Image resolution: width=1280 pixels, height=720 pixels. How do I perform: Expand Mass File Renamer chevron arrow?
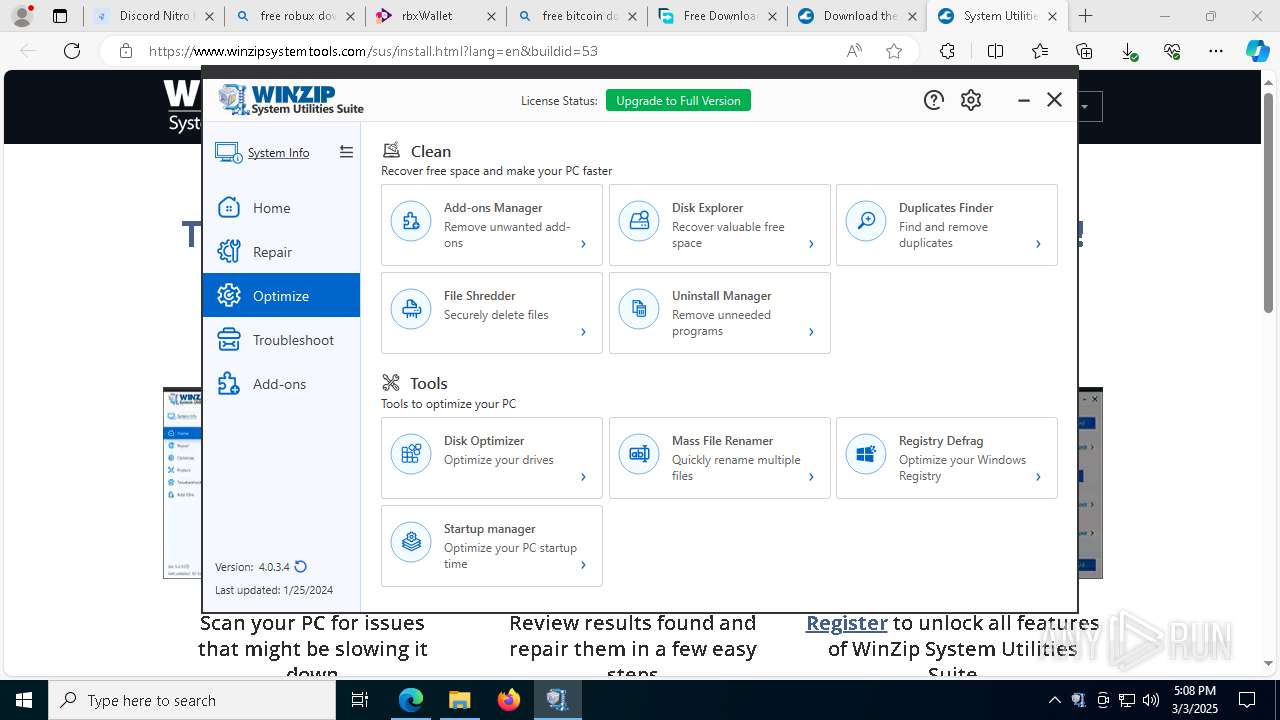tap(811, 477)
